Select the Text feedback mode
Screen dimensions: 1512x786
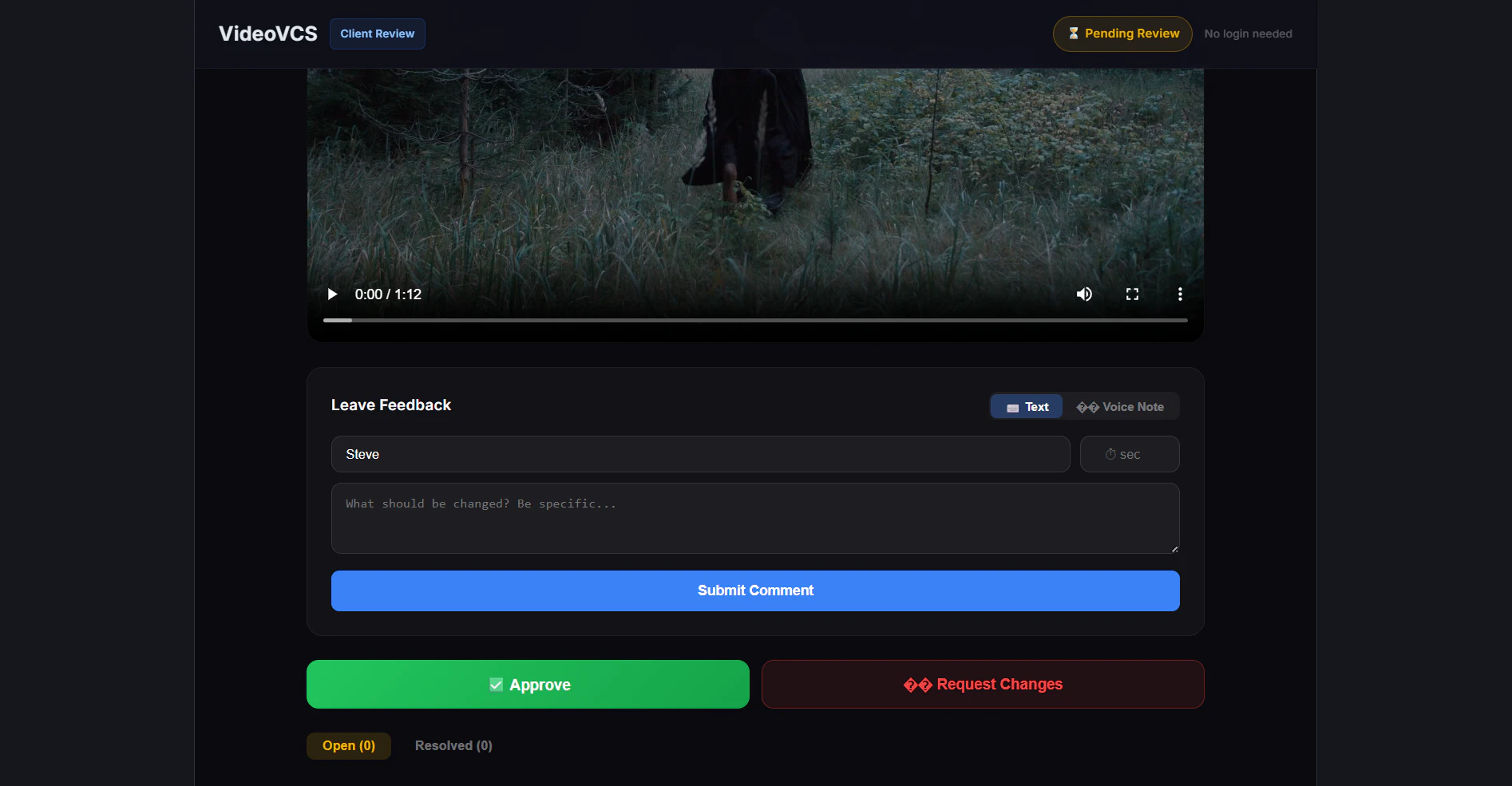coord(1026,406)
